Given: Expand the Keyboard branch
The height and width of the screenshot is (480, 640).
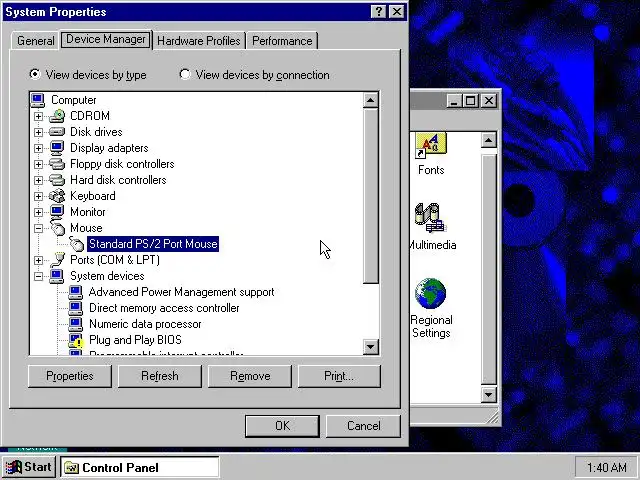Looking at the screenshot, I should (x=38, y=196).
